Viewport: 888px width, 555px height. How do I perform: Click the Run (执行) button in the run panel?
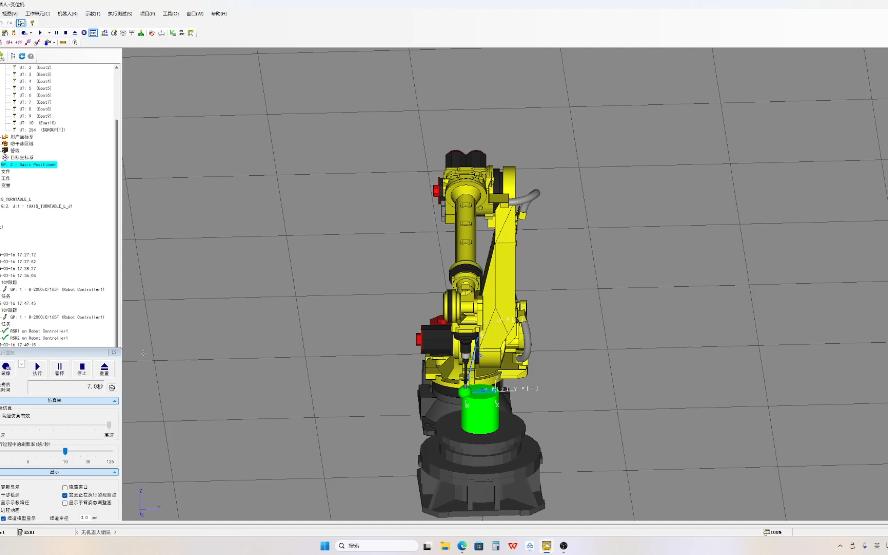point(37,369)
